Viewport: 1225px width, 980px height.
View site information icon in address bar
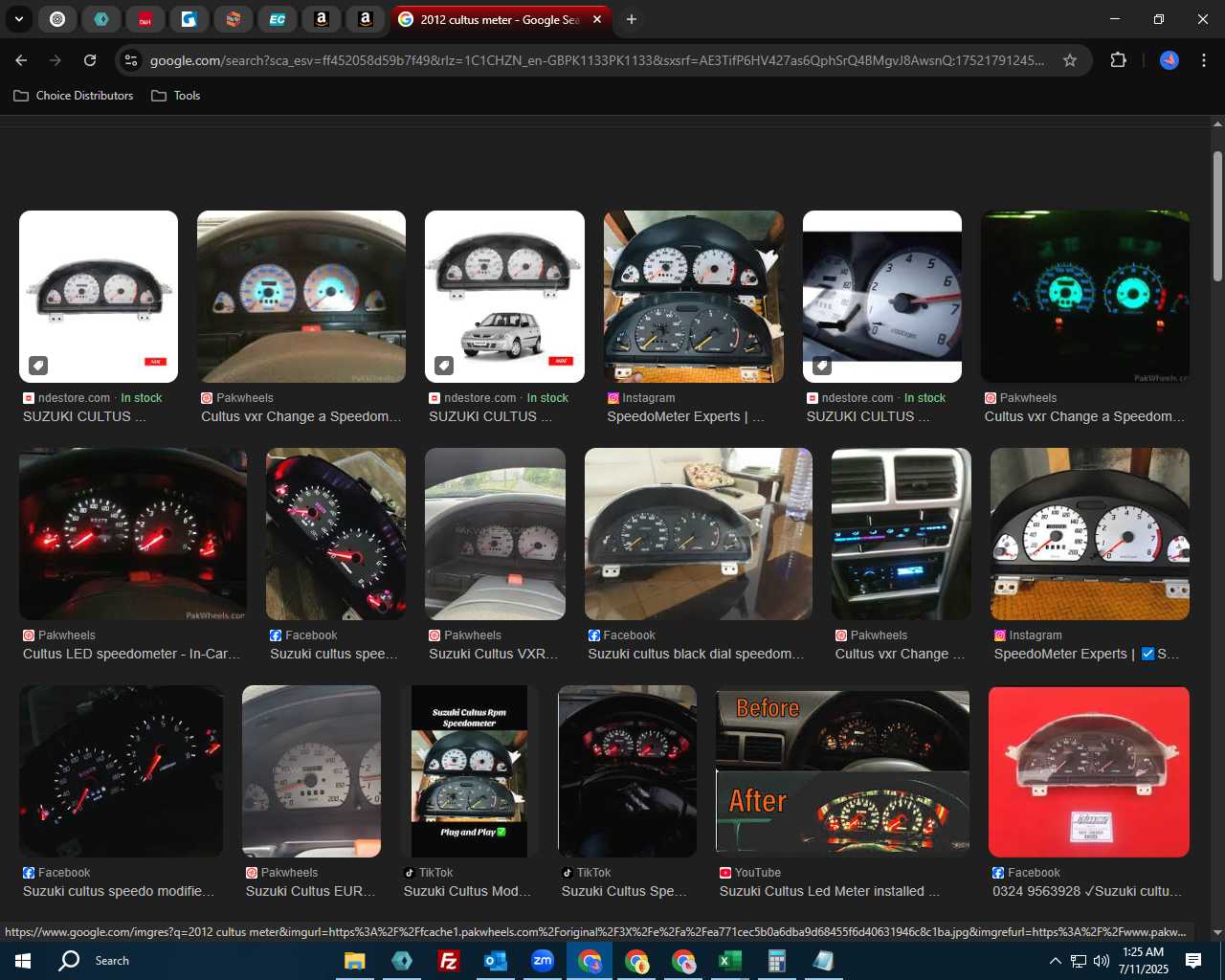[132, 60]
